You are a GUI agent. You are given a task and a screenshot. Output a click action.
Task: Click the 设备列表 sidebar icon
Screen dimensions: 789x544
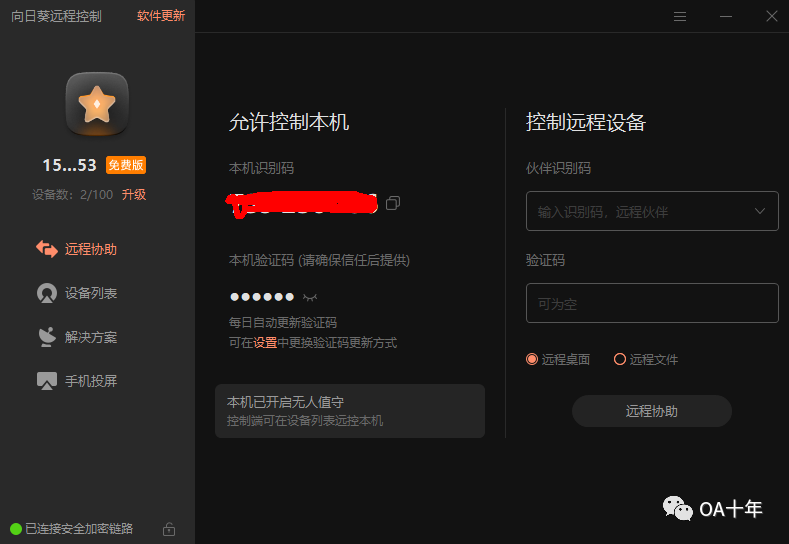(x=47, y=293)
